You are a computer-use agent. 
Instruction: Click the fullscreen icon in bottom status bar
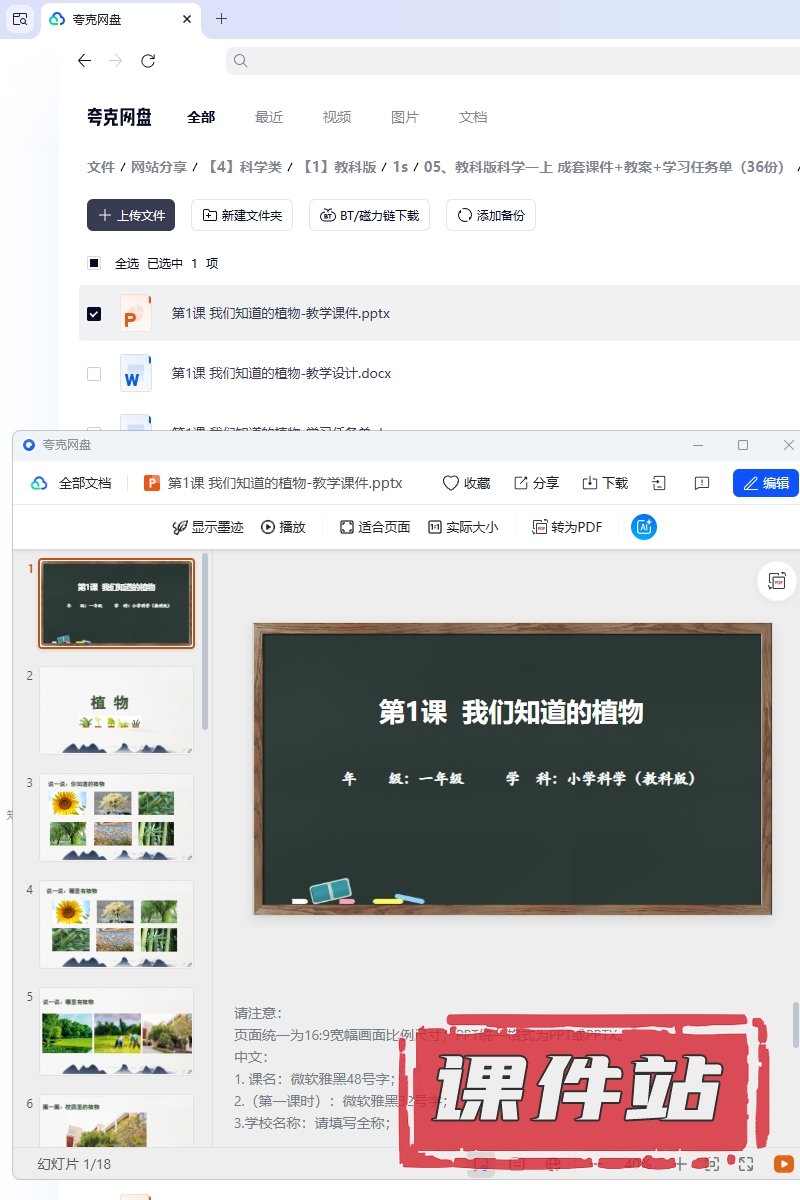(x=746, y=1163)
